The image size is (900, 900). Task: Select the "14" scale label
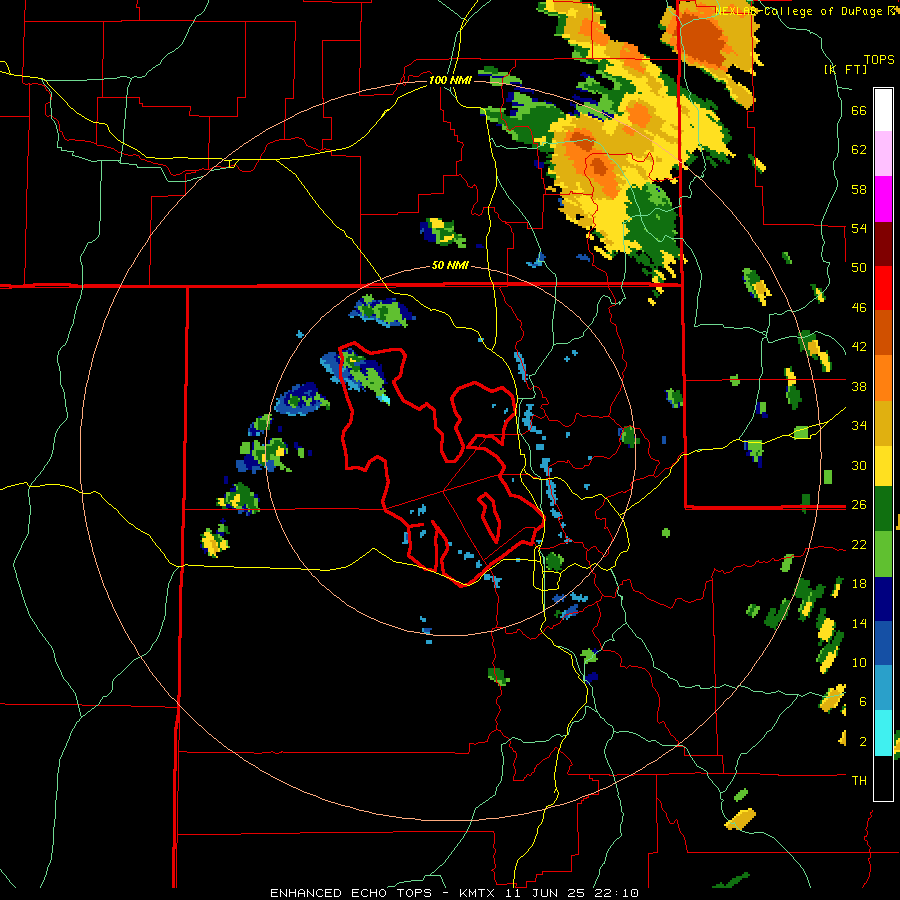[859, 623]
